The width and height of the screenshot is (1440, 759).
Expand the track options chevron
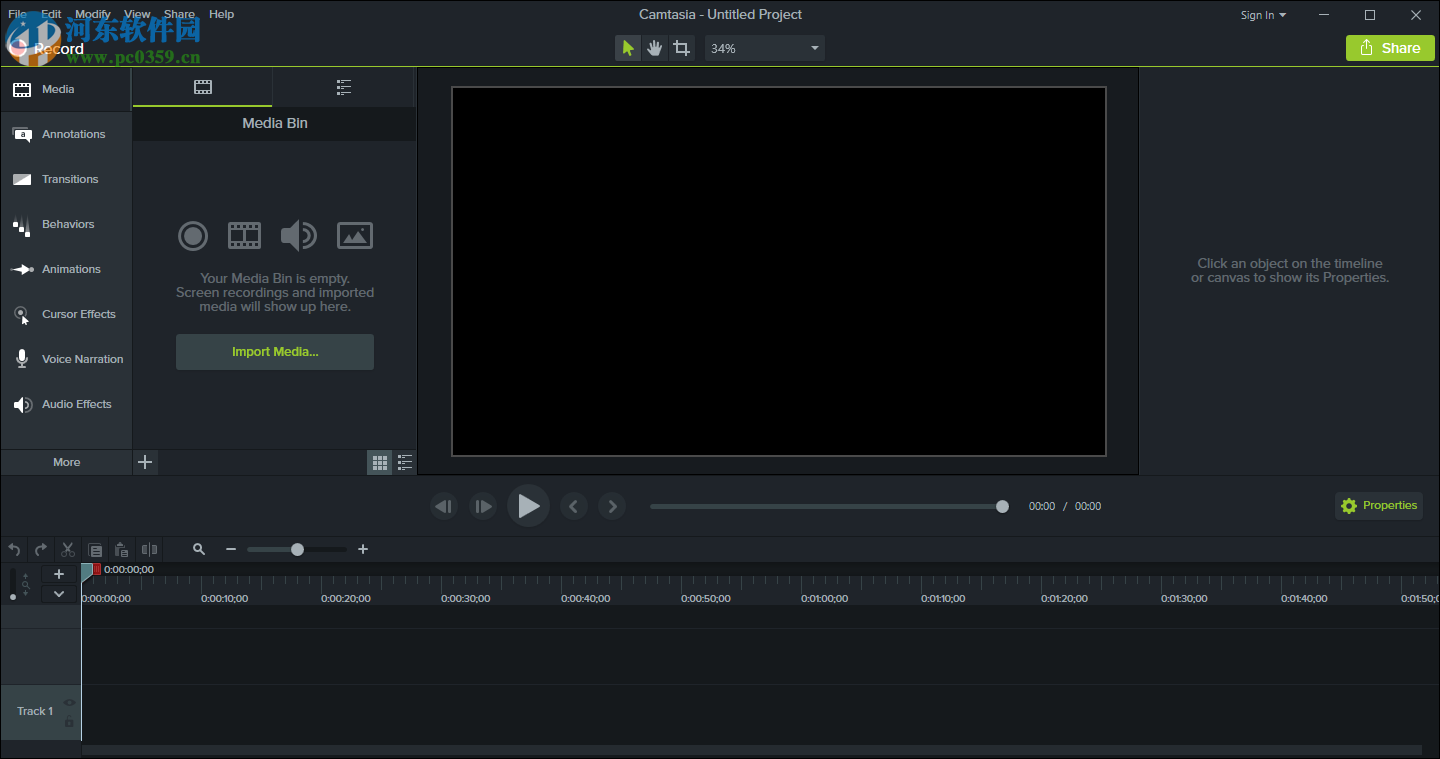(58, 593)
